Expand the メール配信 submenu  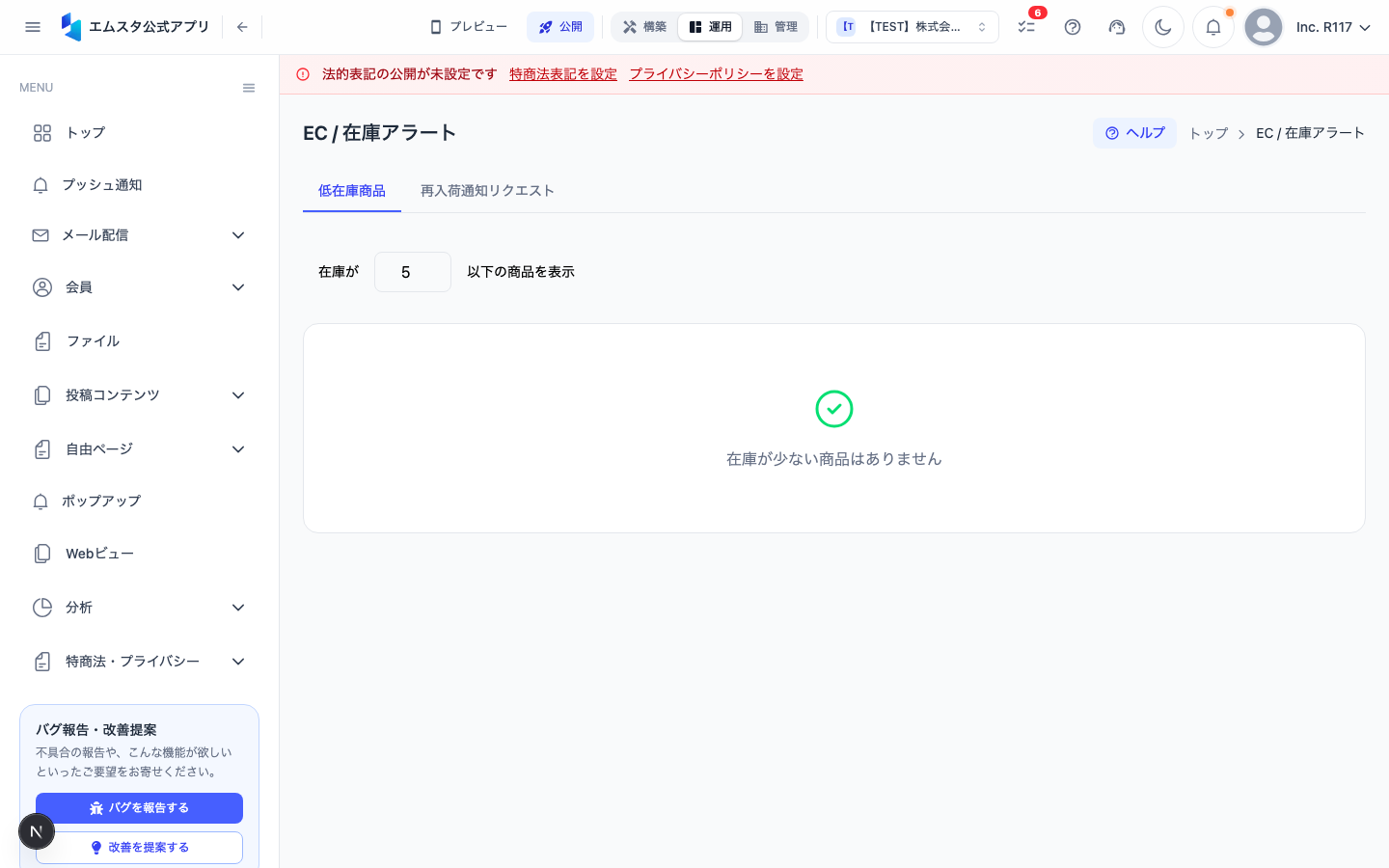point(139,235)
